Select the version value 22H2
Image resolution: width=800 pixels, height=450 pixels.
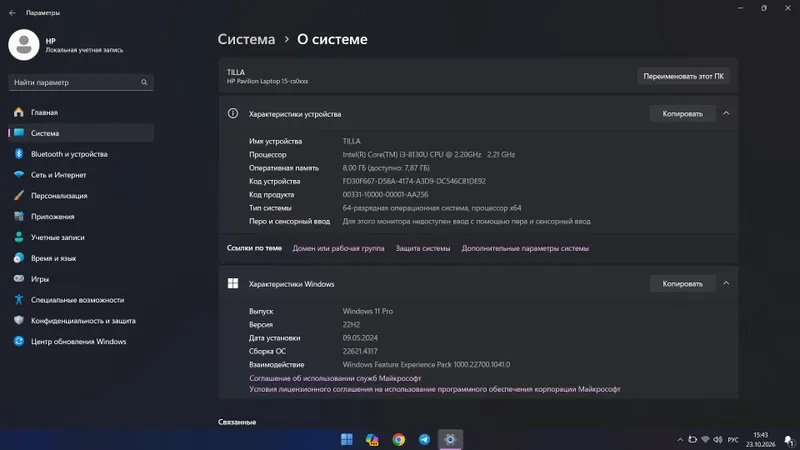point(351,324)
